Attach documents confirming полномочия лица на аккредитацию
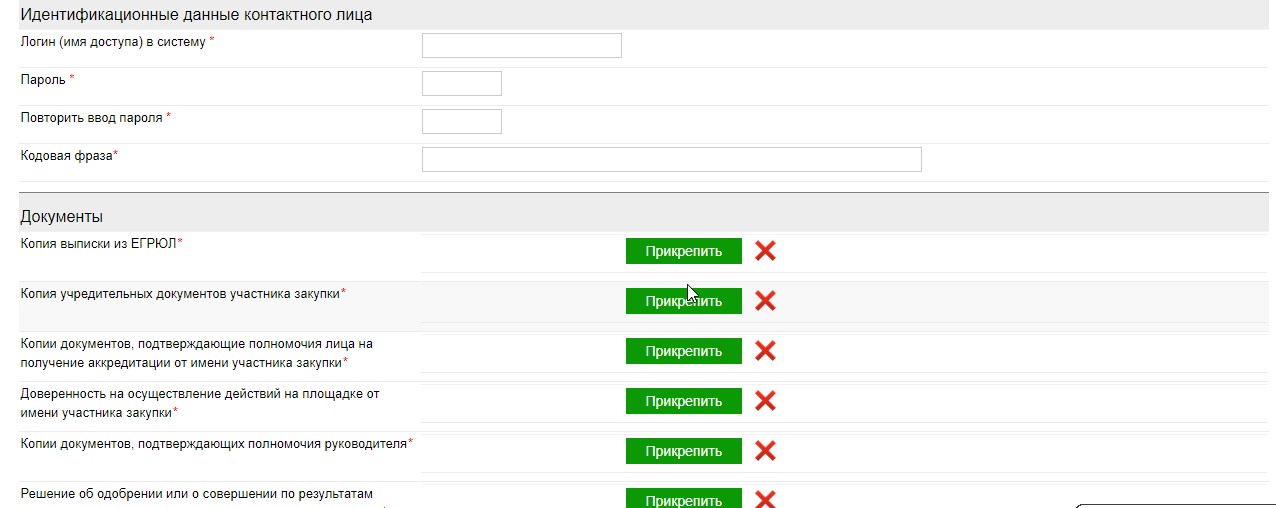Image resolution: width=1276 pixels, height=508 pixels. (x=683, y=351)
